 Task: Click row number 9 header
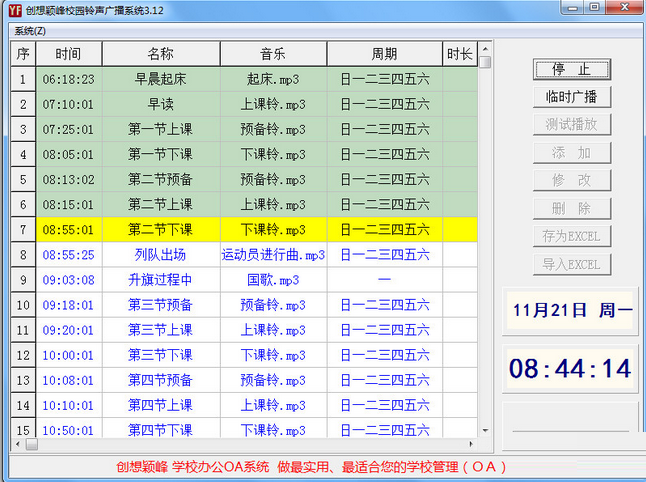(23, 280)
